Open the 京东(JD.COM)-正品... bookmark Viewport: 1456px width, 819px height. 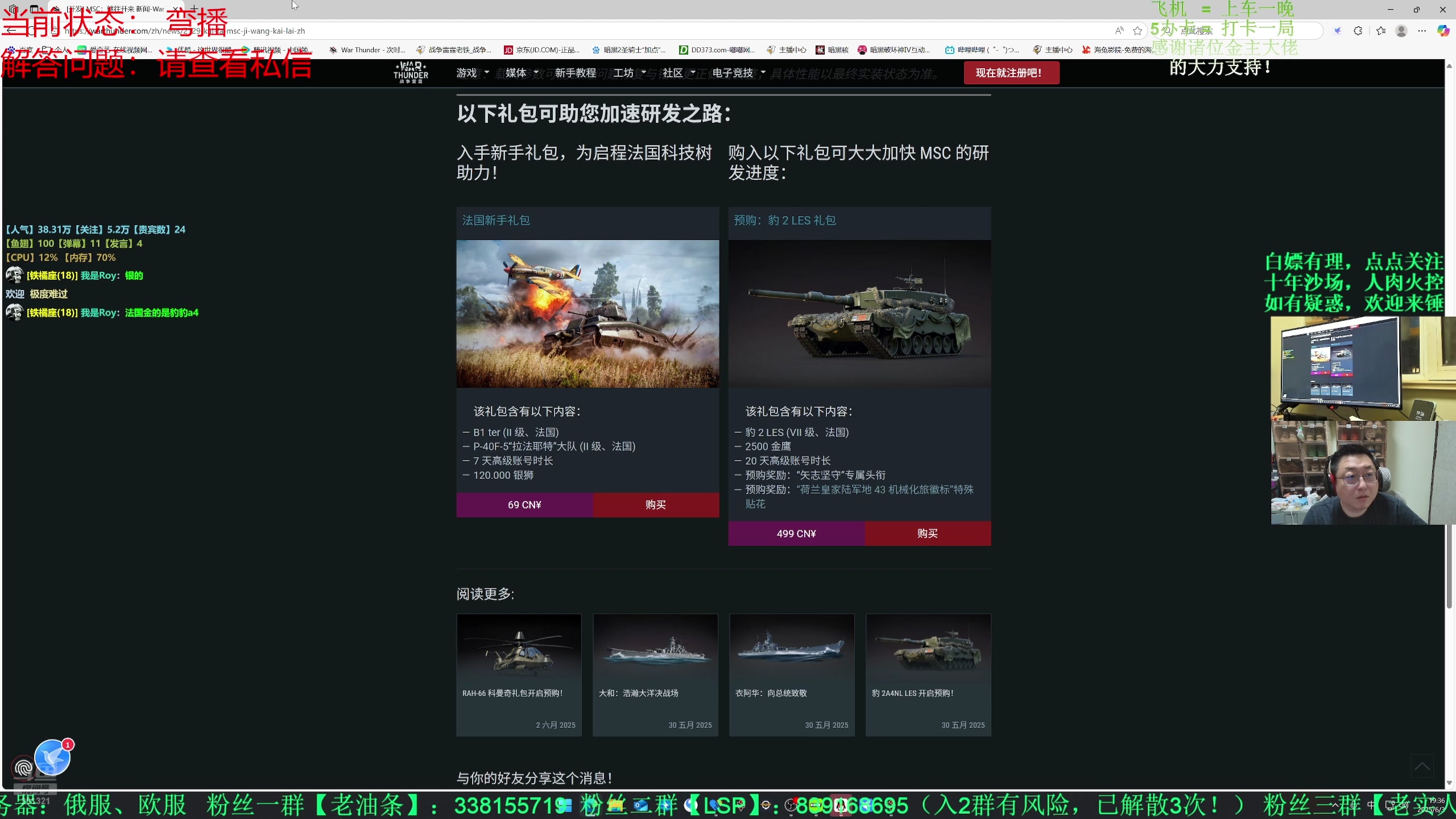[542, 50]
